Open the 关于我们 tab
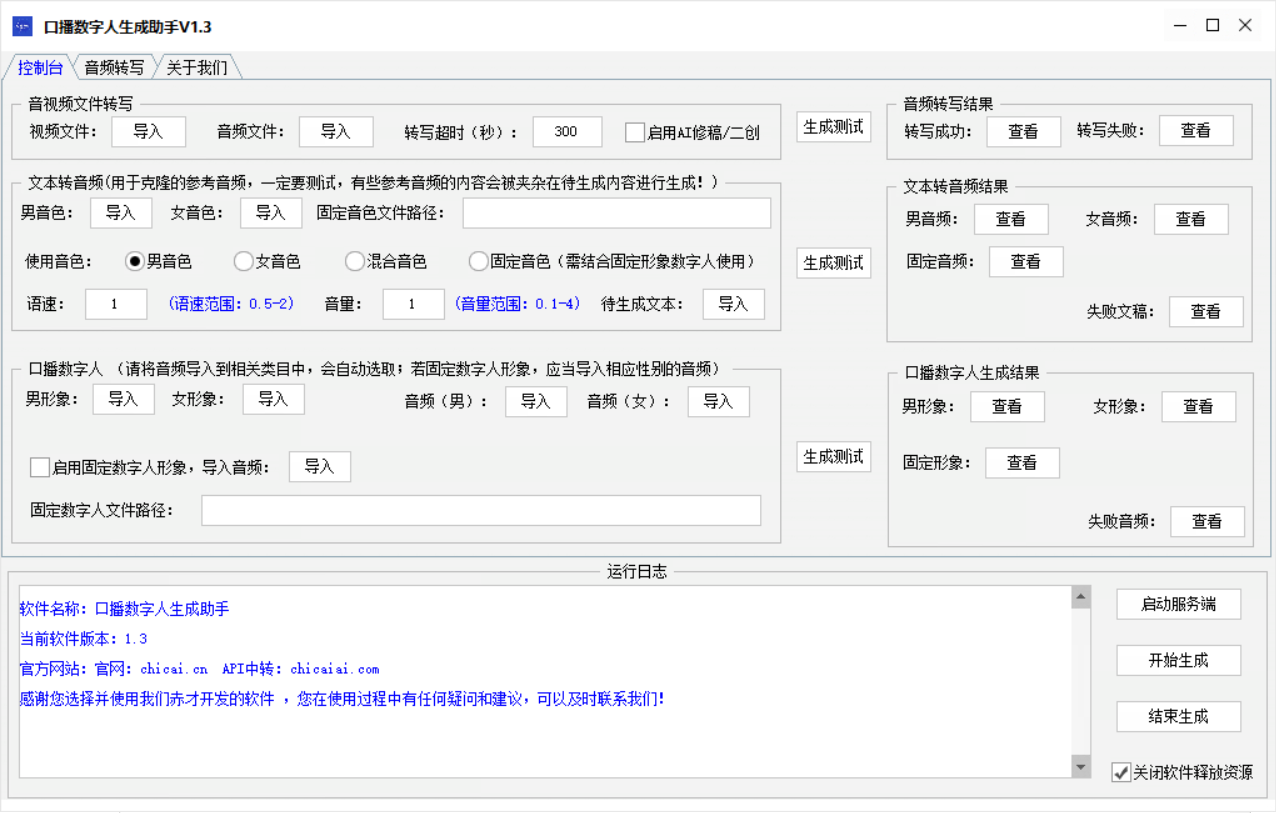 point(196,68)
